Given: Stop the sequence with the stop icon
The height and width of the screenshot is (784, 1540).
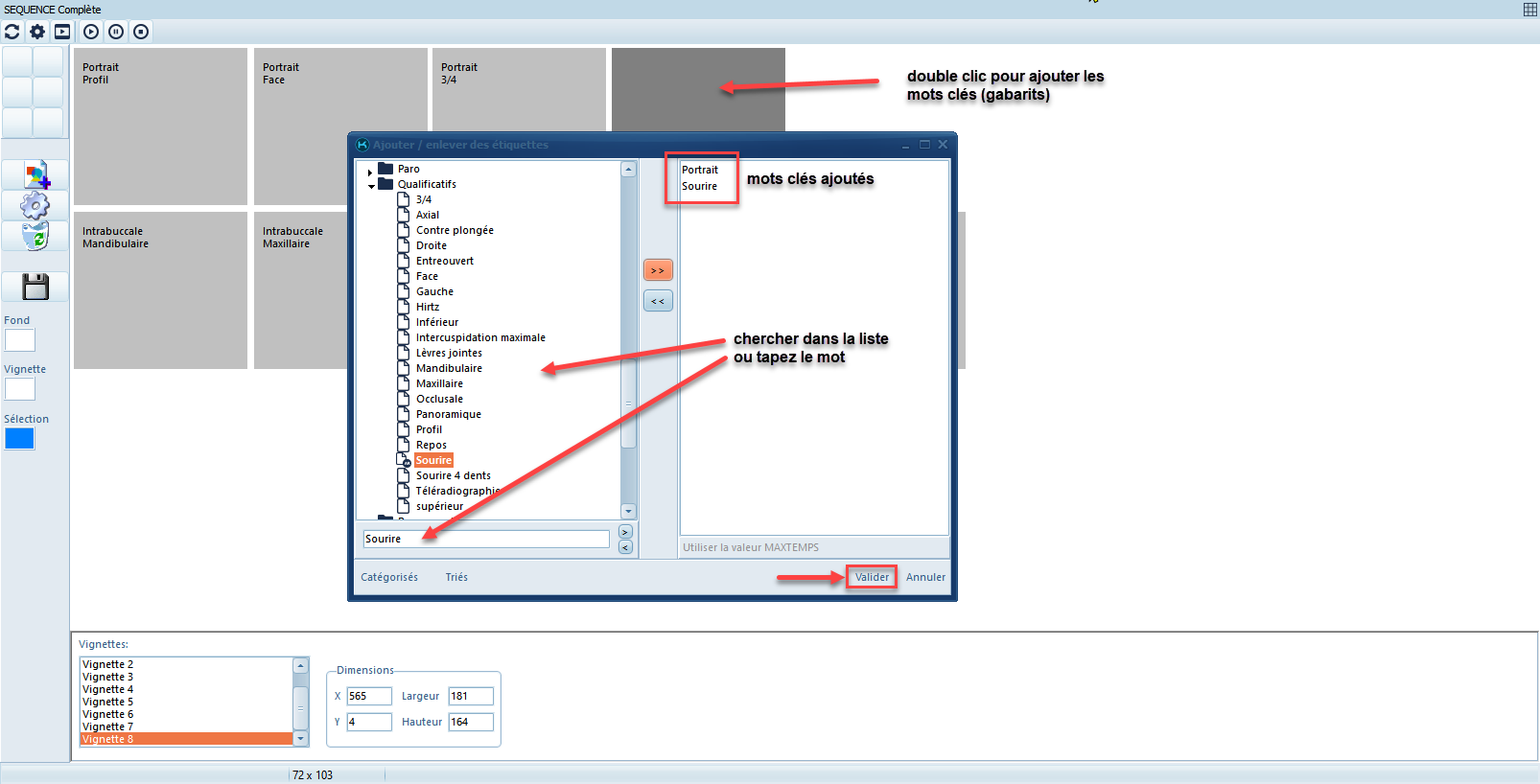Looking at the screenshot, I should pos(141,32).
